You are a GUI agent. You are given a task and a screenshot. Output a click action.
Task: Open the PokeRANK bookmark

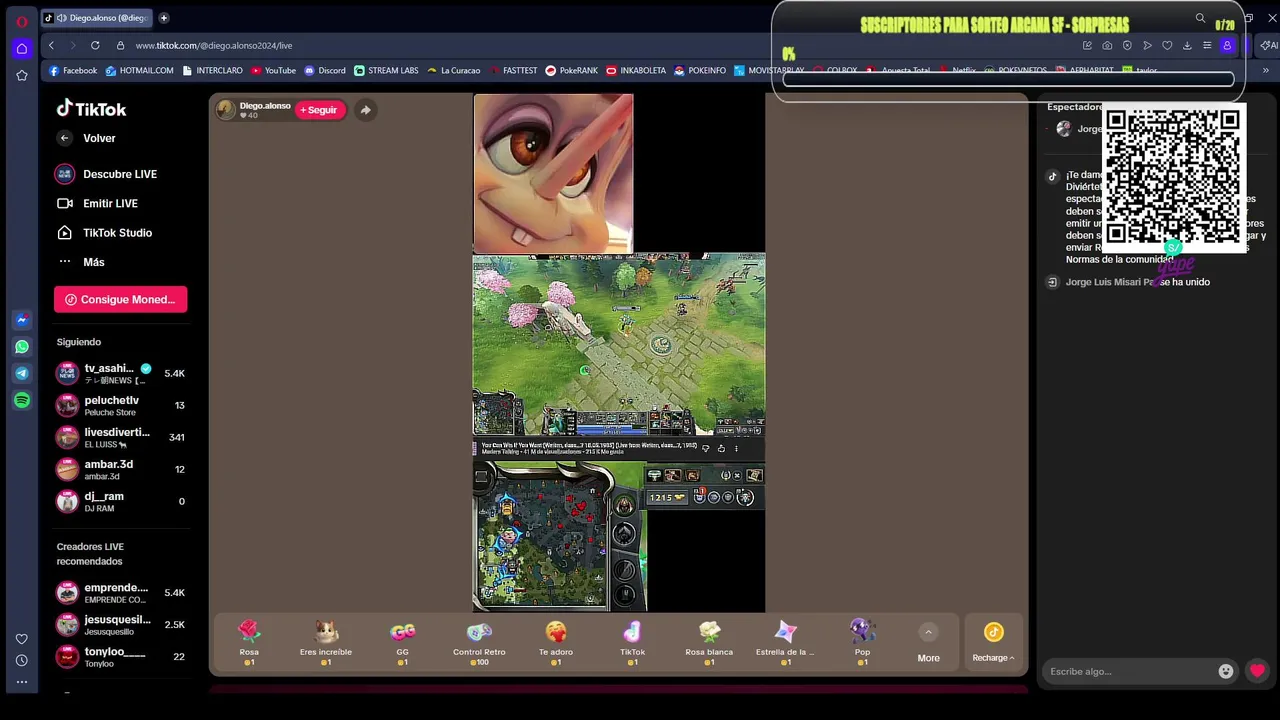571,71
